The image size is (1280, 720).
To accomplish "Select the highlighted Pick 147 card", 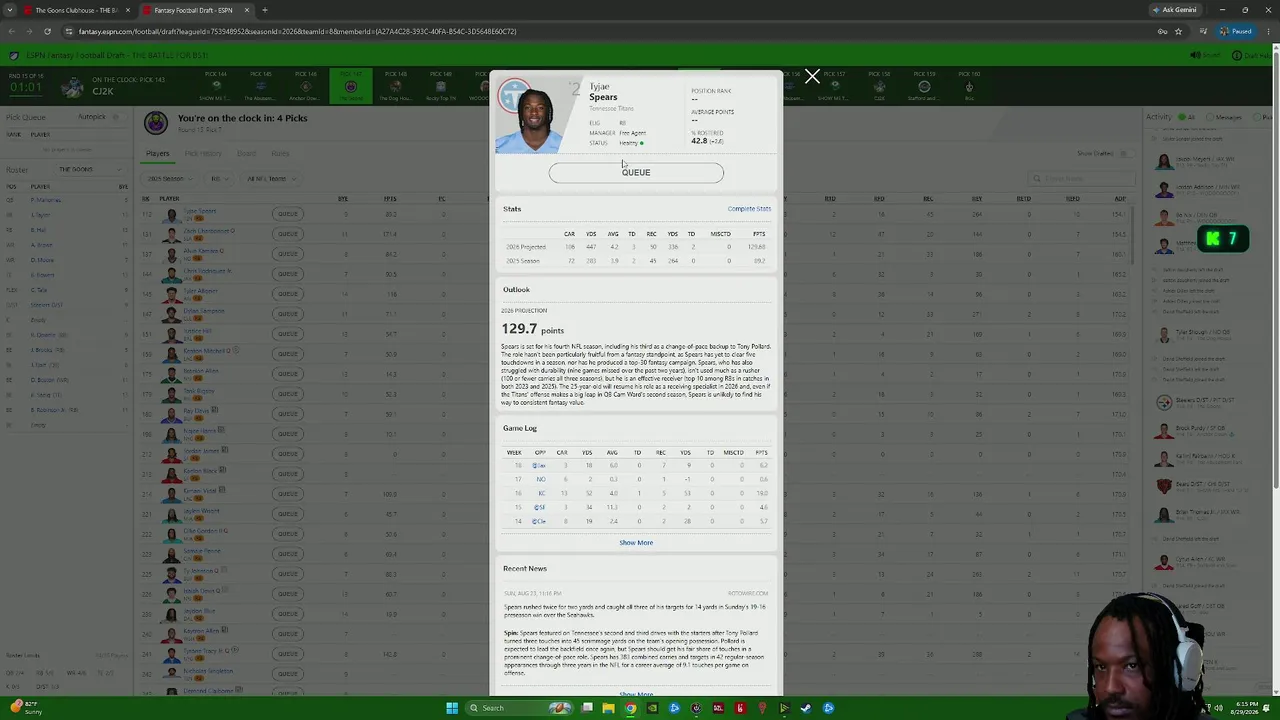I will 350,86.
